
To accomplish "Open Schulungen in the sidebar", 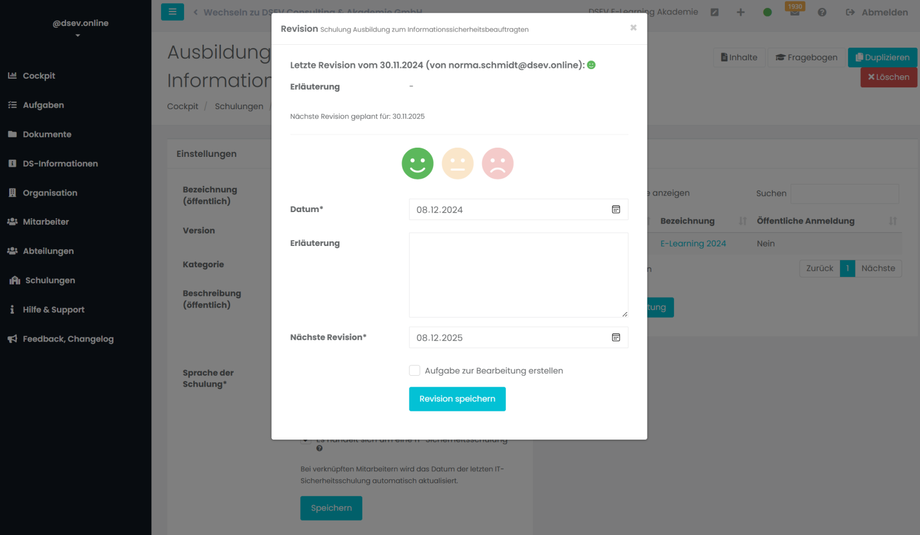I will (x=50, y=281).
